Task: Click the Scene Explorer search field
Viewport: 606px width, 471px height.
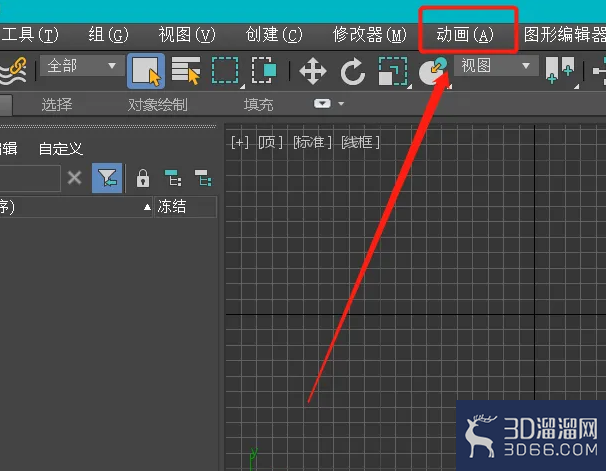Action: click(30, 178)
